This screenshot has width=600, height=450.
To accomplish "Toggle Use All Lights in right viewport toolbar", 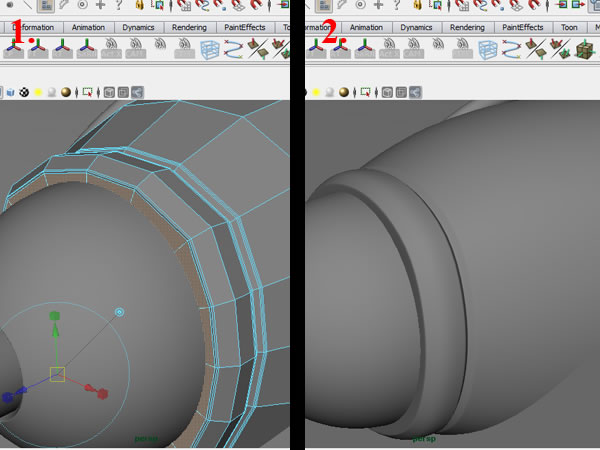I will [x=316, y=92].
